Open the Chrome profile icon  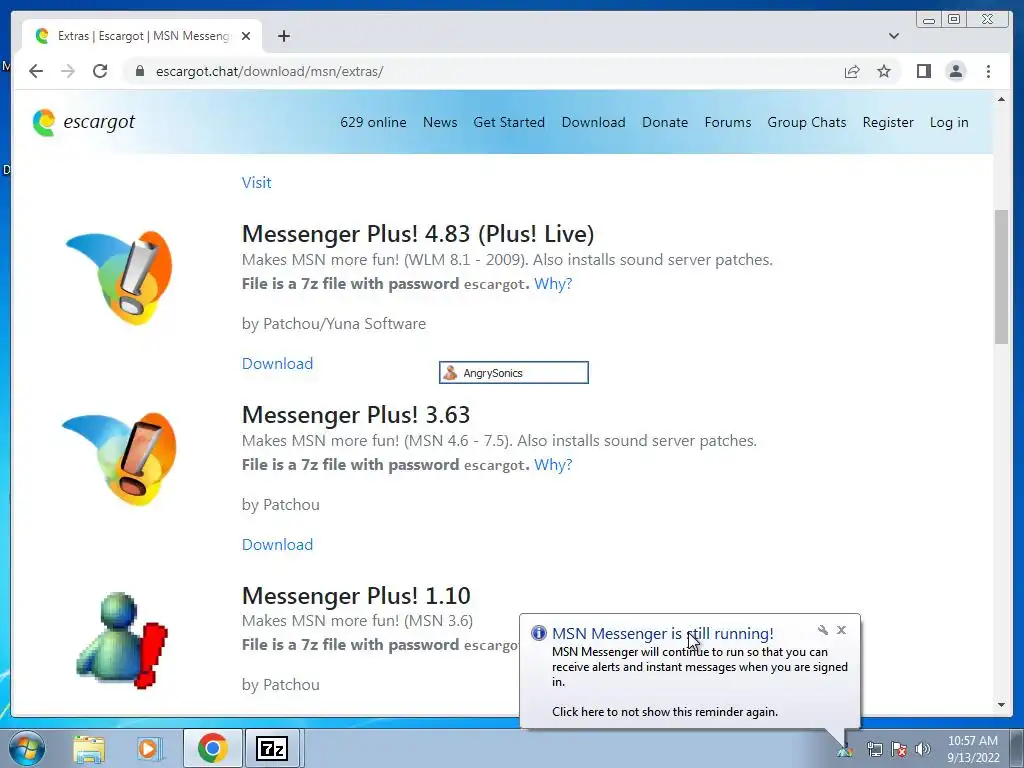click(x=955, y=71)
